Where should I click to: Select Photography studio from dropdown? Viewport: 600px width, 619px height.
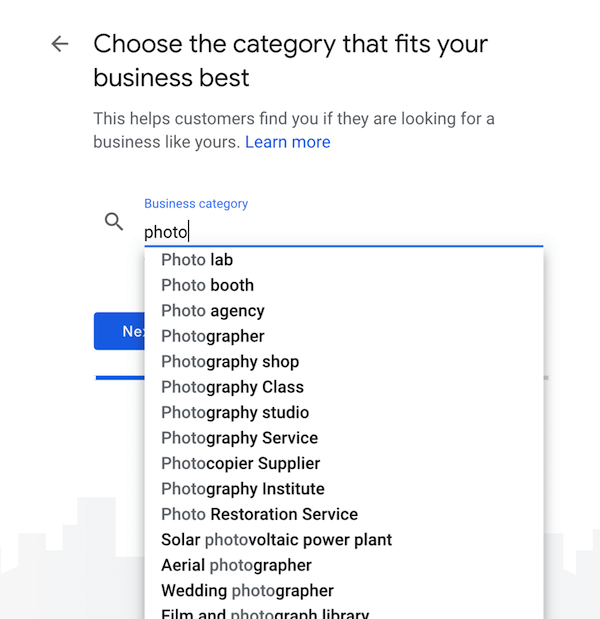click(x=344, y=413)
